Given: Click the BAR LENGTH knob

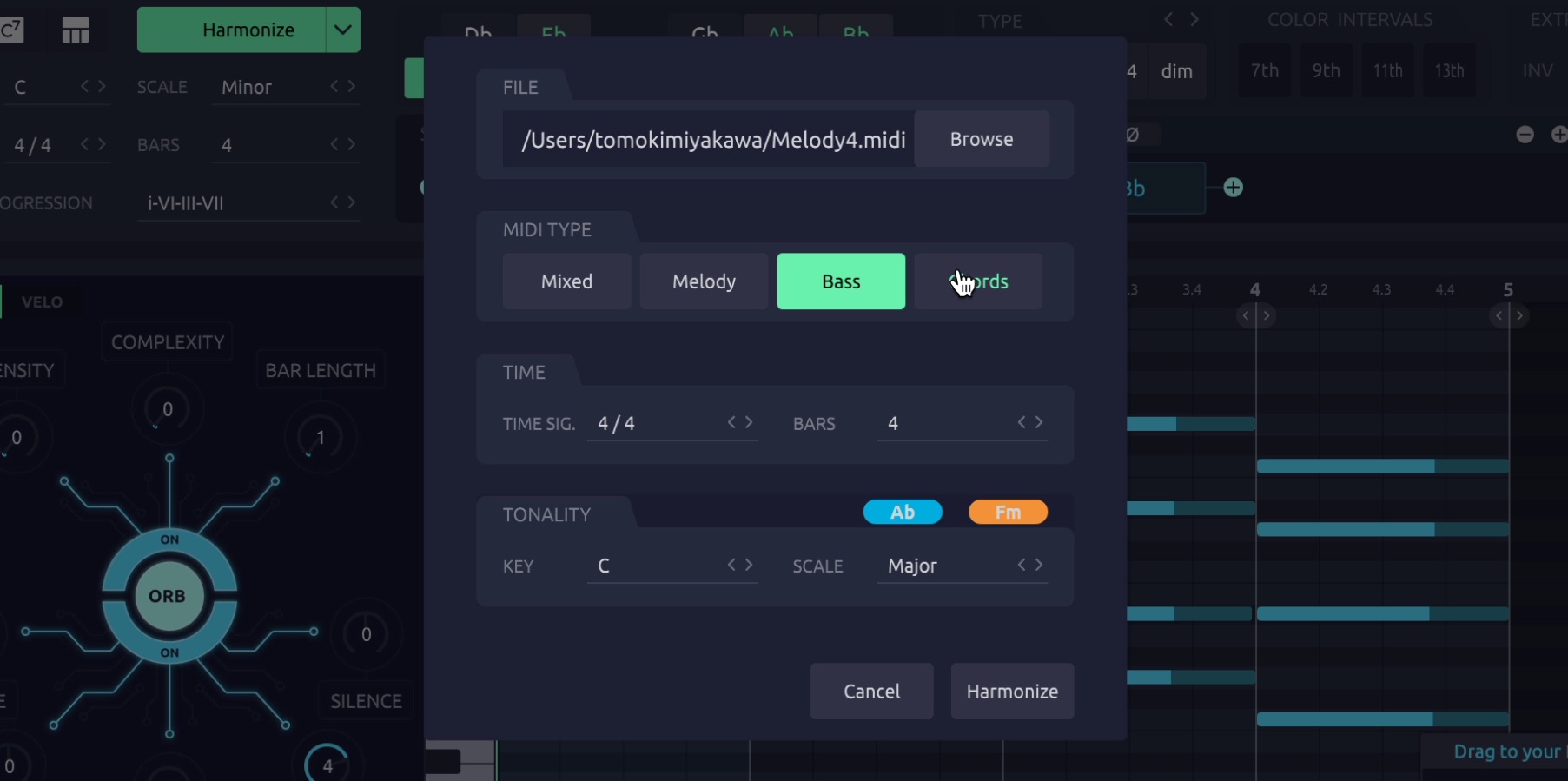Looking at the screenshot, I should [321, 437].
